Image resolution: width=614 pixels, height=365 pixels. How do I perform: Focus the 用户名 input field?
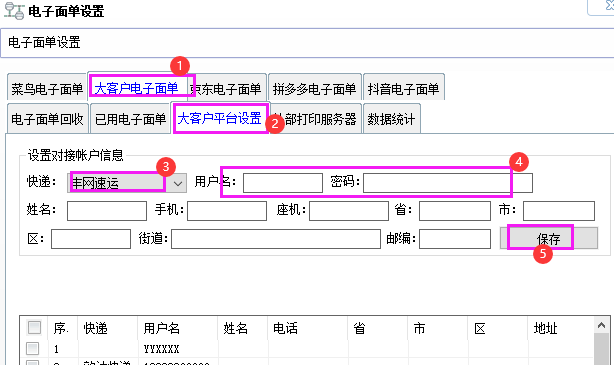(x=283, y=183)
